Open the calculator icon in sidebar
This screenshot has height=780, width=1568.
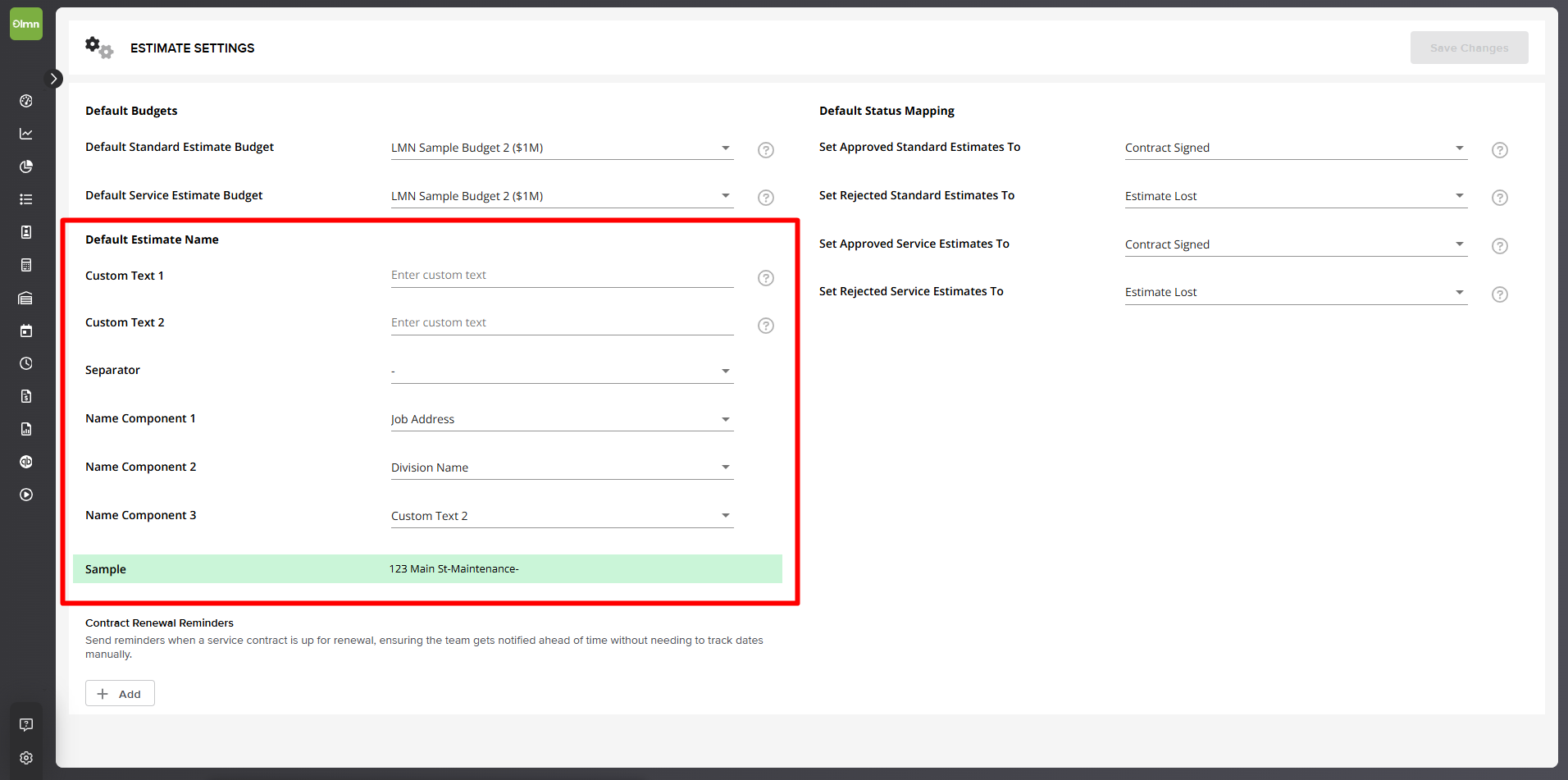pyautogui.click(x=26, y=265)
